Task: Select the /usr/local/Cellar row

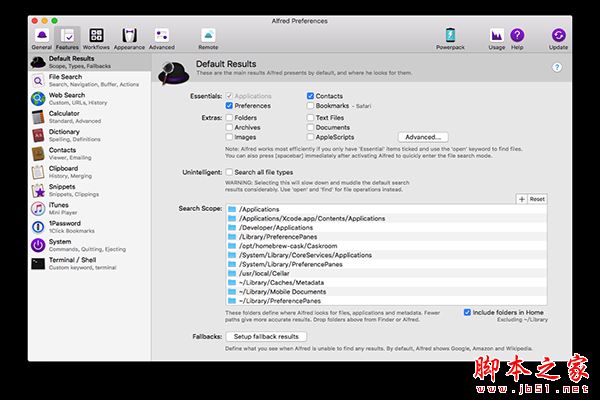Action: point(386,274)
